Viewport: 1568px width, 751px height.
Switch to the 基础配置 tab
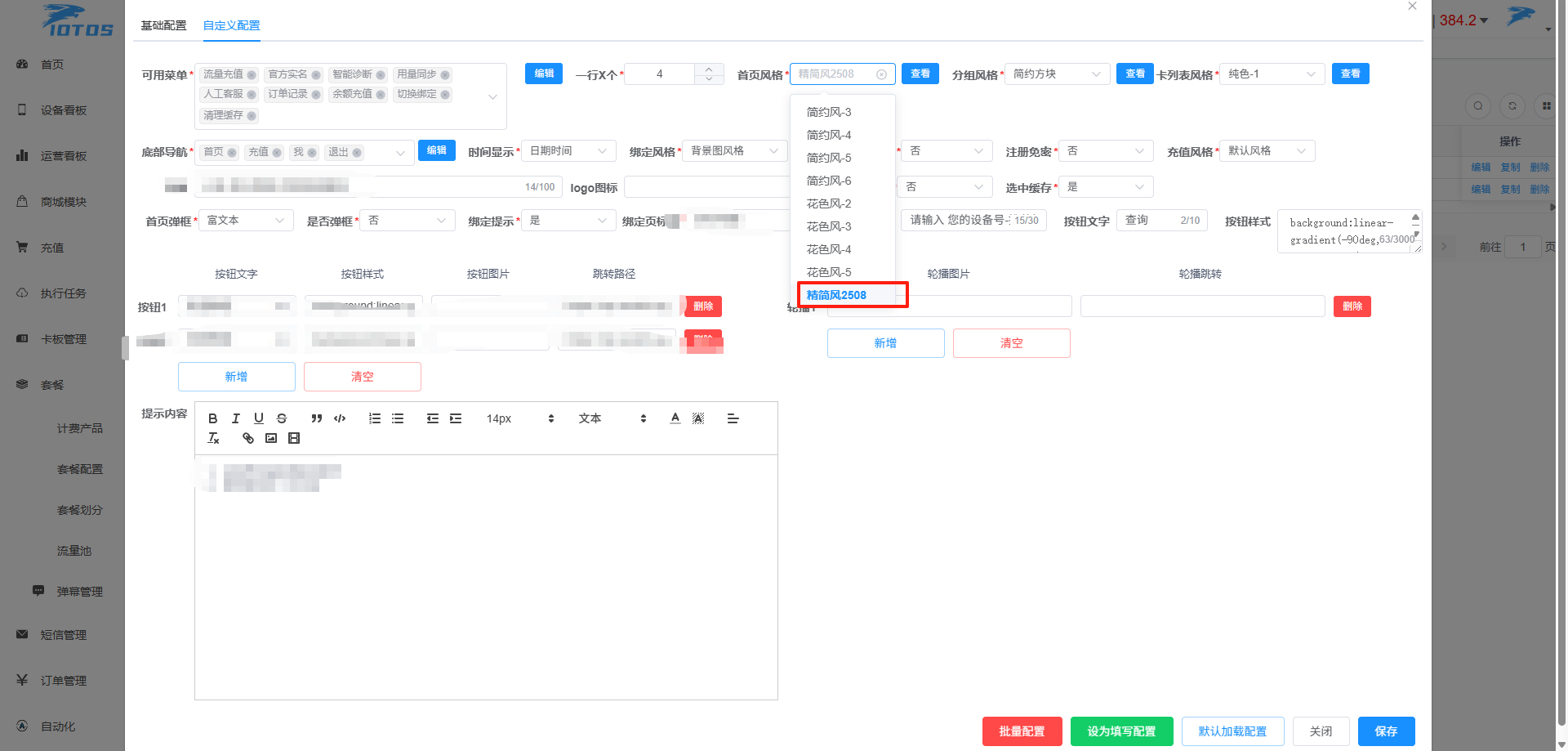(x=163, y=25)
